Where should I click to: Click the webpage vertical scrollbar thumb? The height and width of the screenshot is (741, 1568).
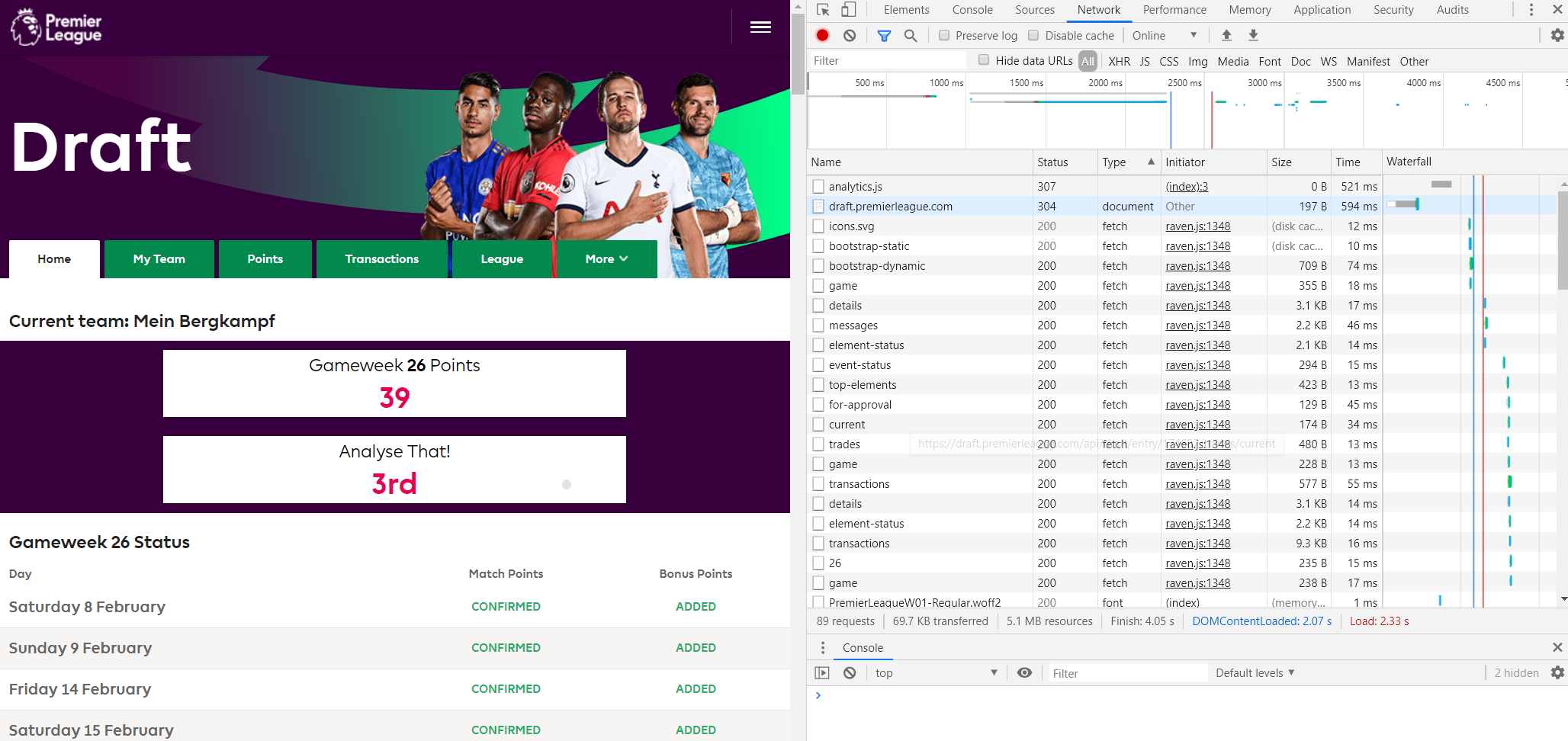point(798,53)
